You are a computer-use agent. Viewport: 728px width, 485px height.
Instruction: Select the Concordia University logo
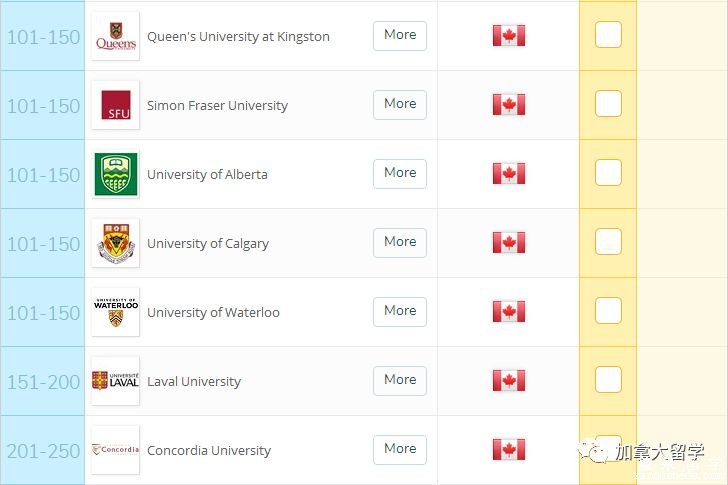(x=116, y=450)
